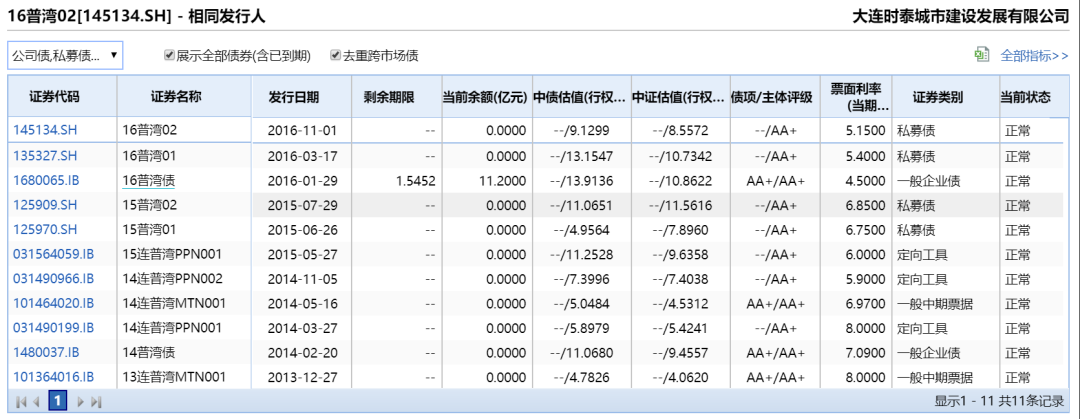Open 全部指标>> link
The height and width of the screenshot is (419, 1080).
click(x=1034, y=56)
